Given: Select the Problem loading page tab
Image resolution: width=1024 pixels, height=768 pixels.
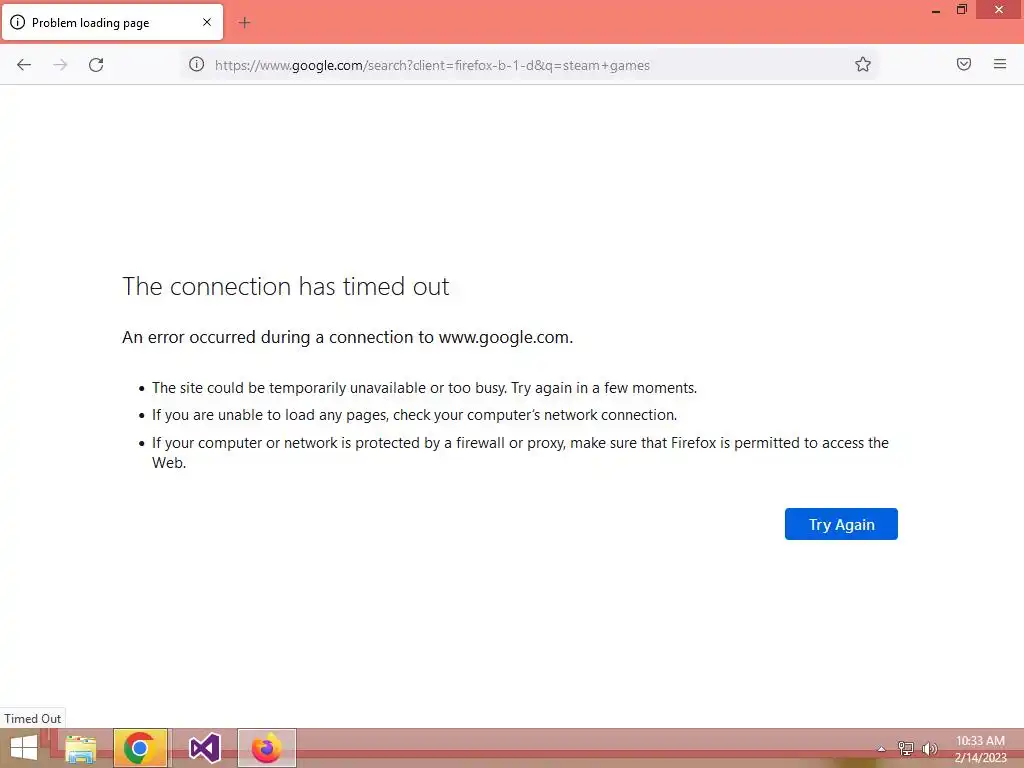Looking at the screenshot, I should [112, 22].
